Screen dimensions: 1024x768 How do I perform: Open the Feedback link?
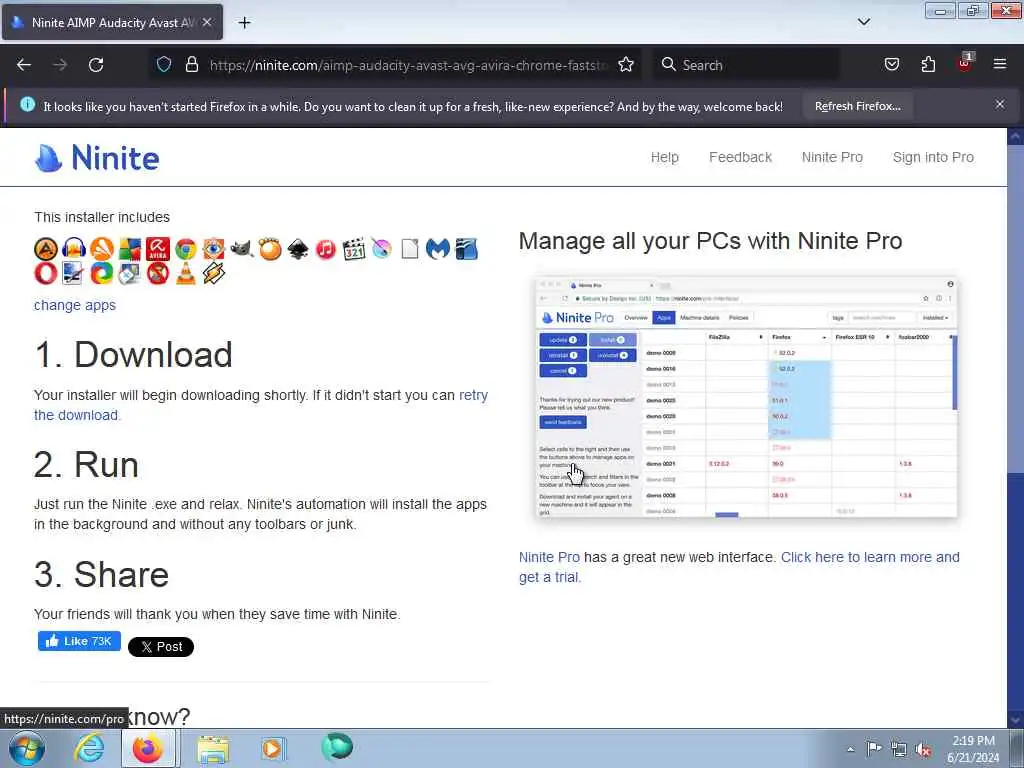pos(741,157)
